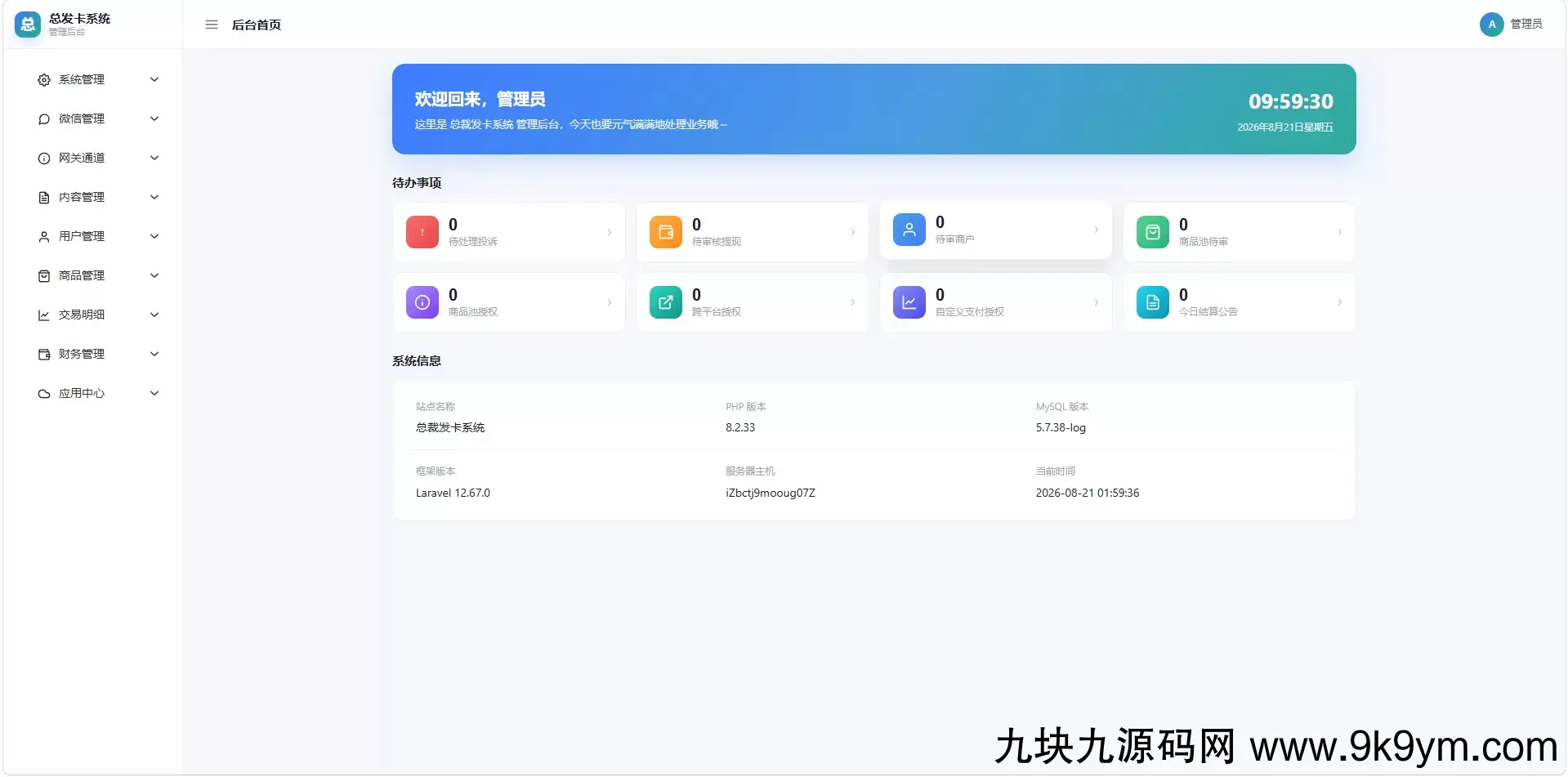1568x777 pixels.
Task: Click the bag icon for 商品管理
Action: (44, 276)
